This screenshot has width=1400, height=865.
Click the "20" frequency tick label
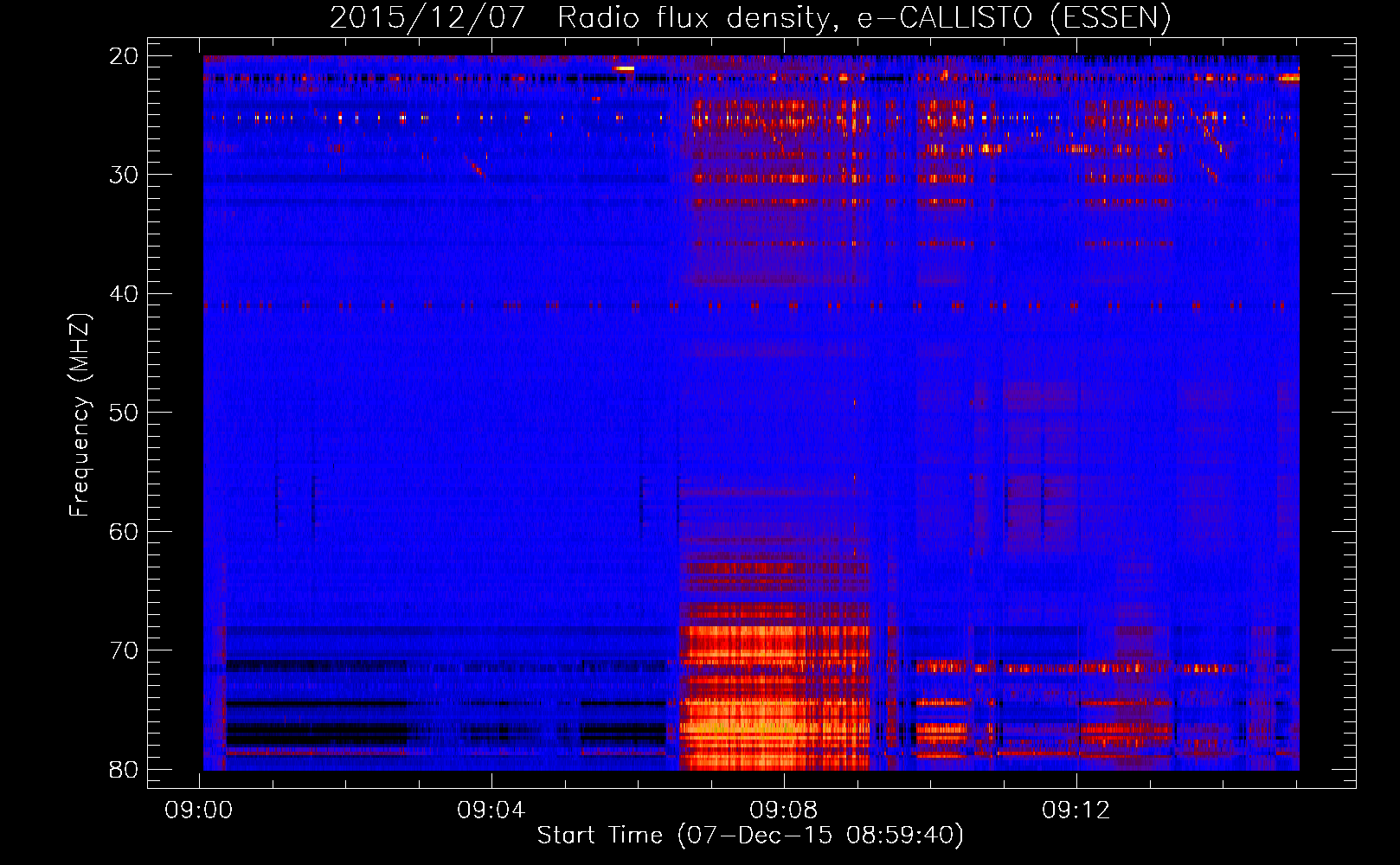coord(124,56)
